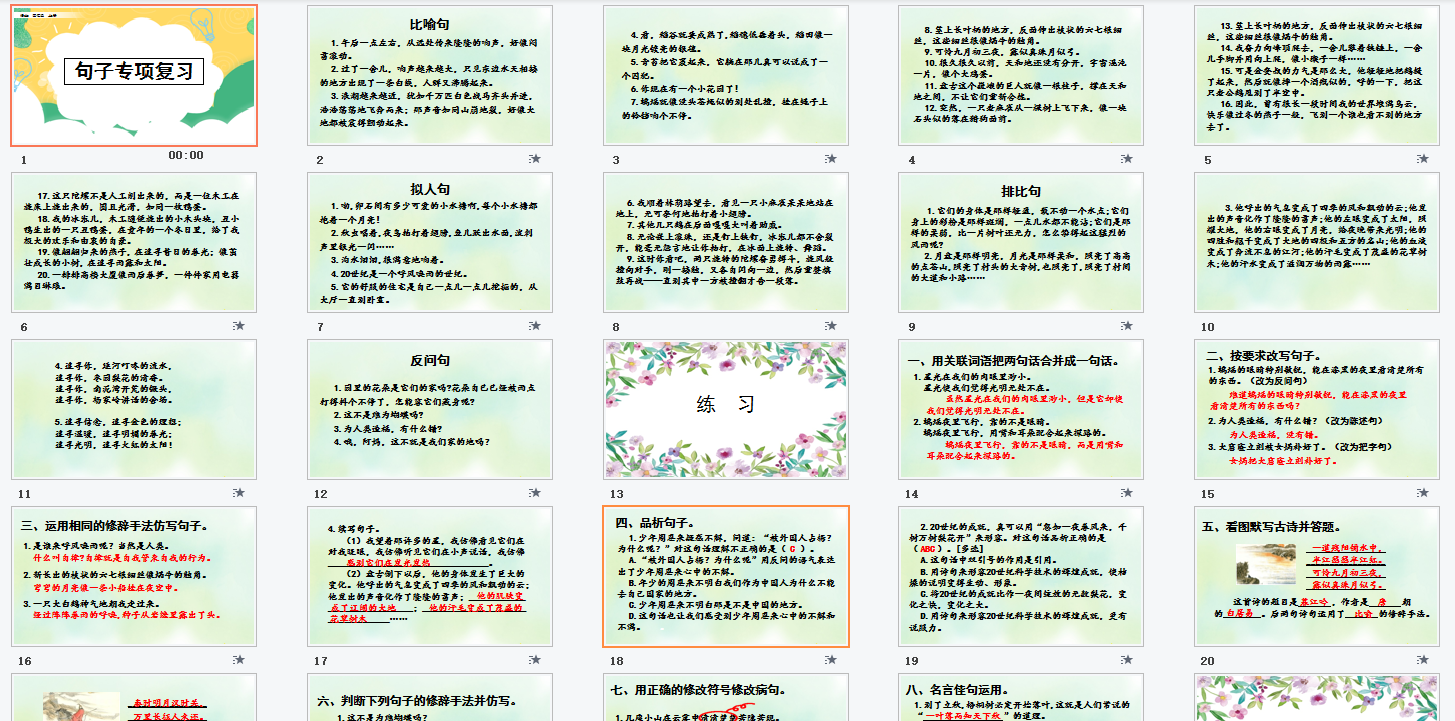Screen dimensions: 1455x721
Task: Select slide 12 titled 反问句
Action: coord(430,410)
